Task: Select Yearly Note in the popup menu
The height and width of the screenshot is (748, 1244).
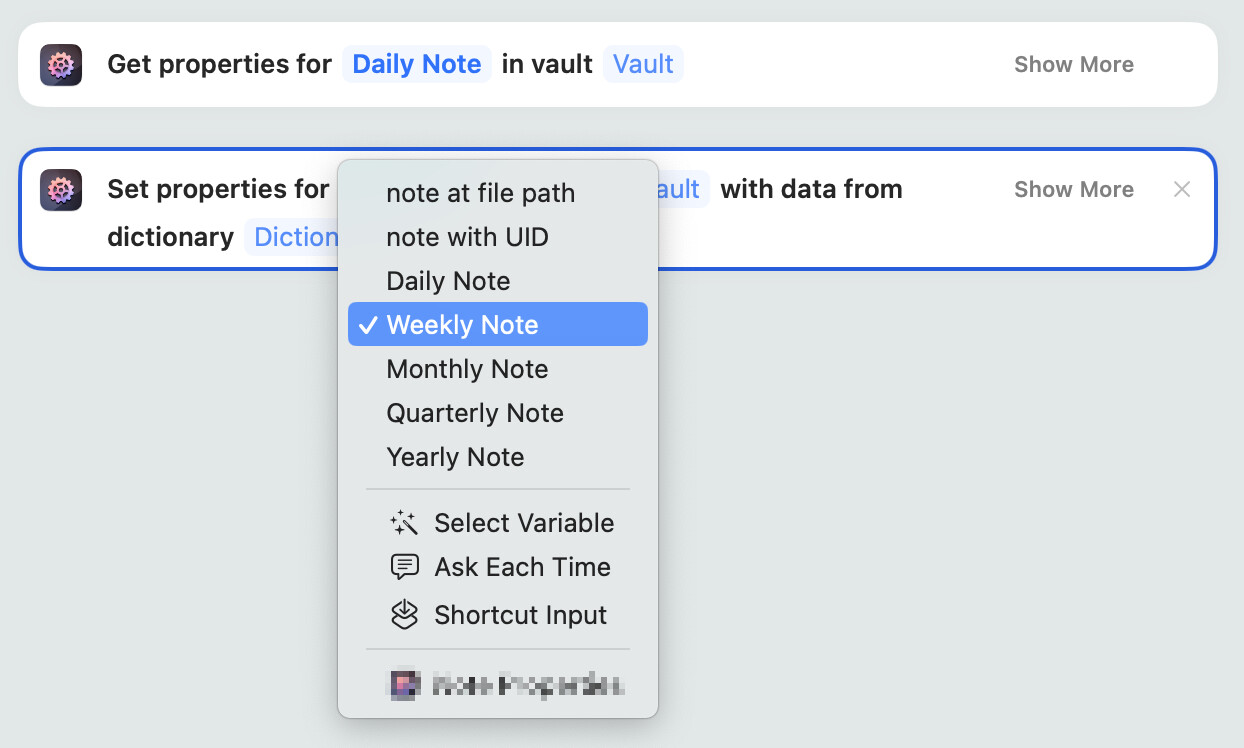Action: pyautogui.click(x=455, y=457)
